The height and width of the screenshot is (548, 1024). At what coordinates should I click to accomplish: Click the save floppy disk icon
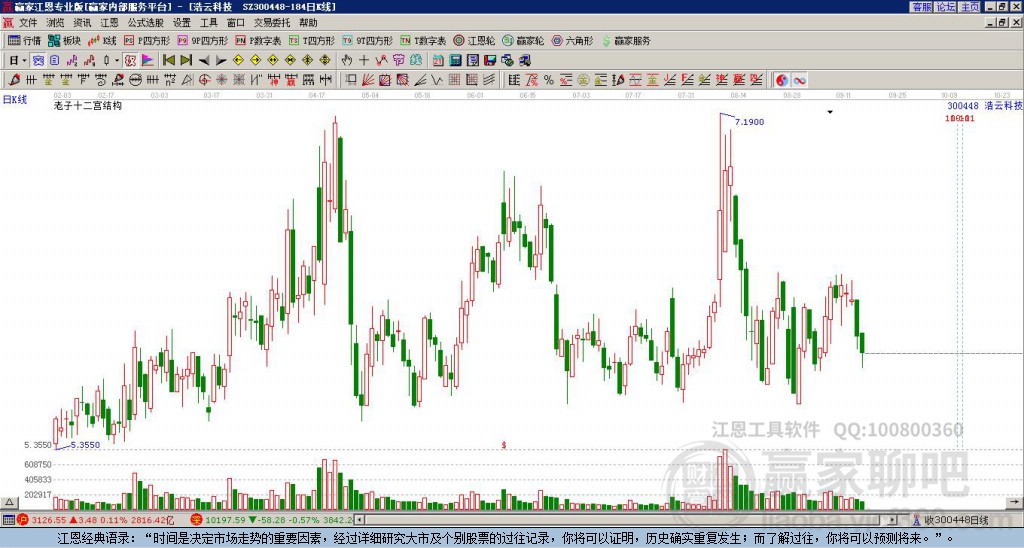point(490,60)
